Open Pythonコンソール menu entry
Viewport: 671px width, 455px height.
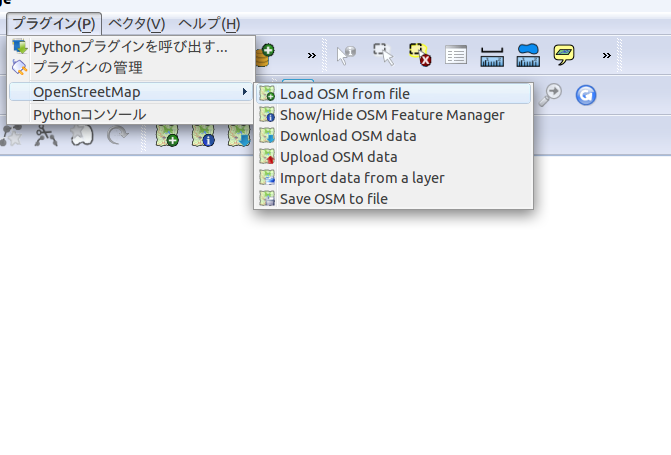click(131, 115)
